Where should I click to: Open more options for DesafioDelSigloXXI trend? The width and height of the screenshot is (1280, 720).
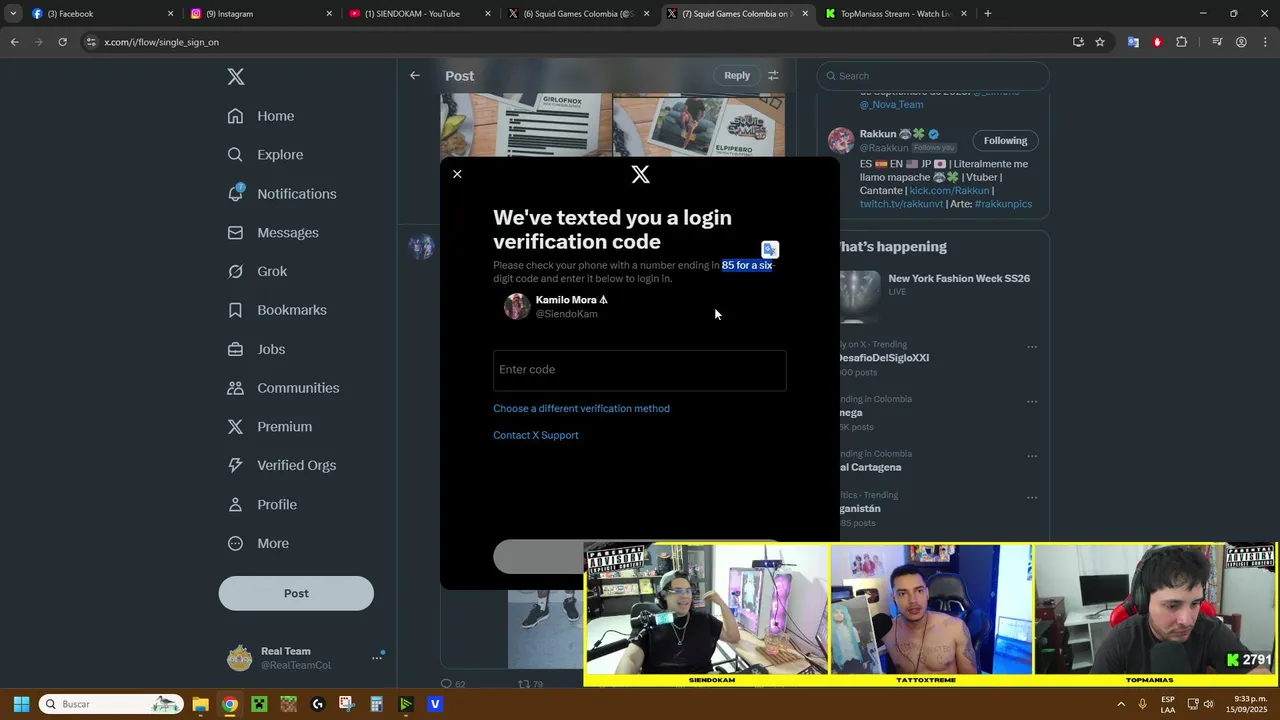coord(1032,347)
